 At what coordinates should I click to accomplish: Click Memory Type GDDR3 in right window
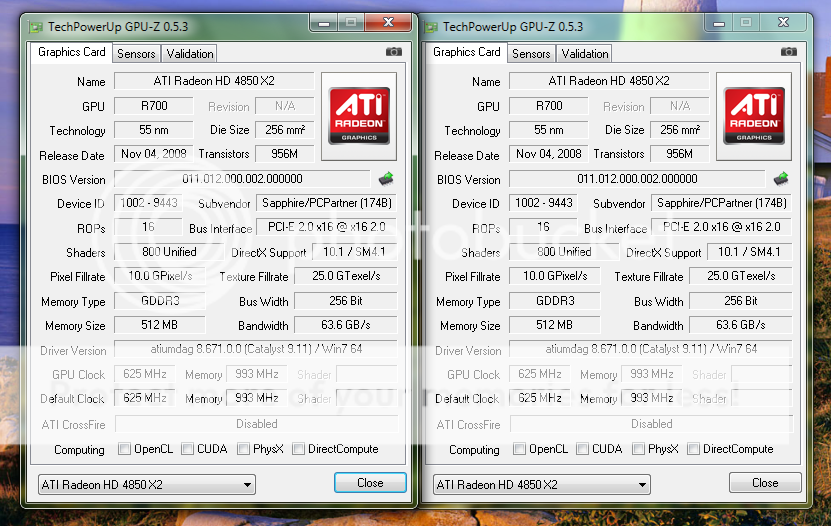(x=554, y=301)
